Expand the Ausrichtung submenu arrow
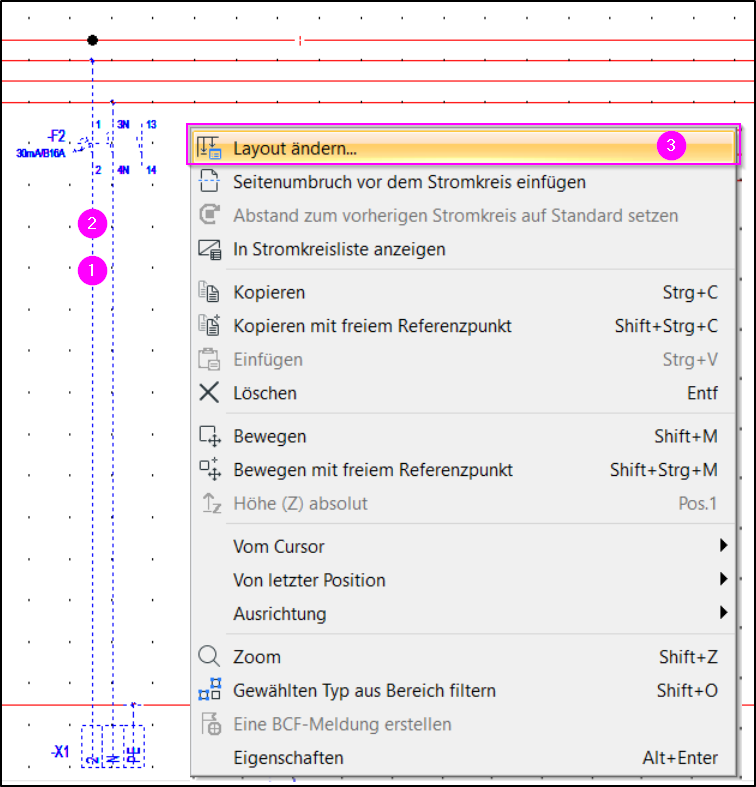 click(x=723, y=612)
